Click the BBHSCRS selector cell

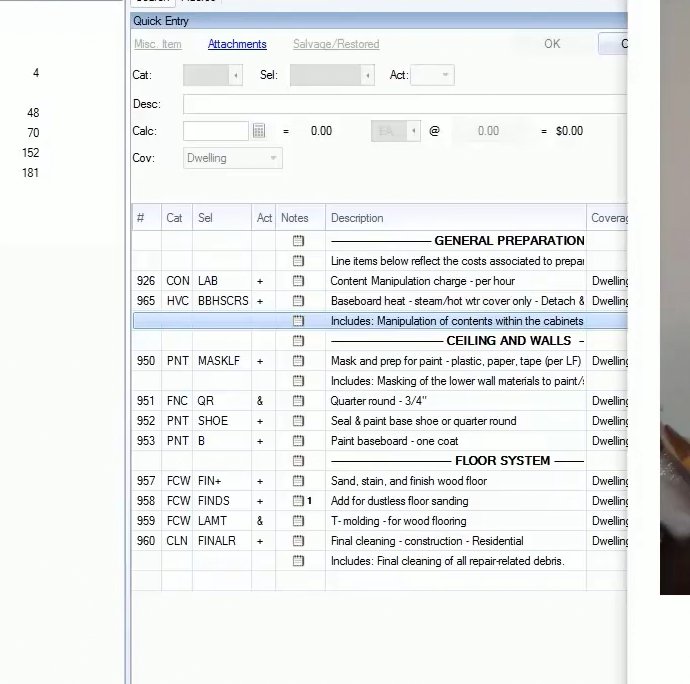pos(223,301)
